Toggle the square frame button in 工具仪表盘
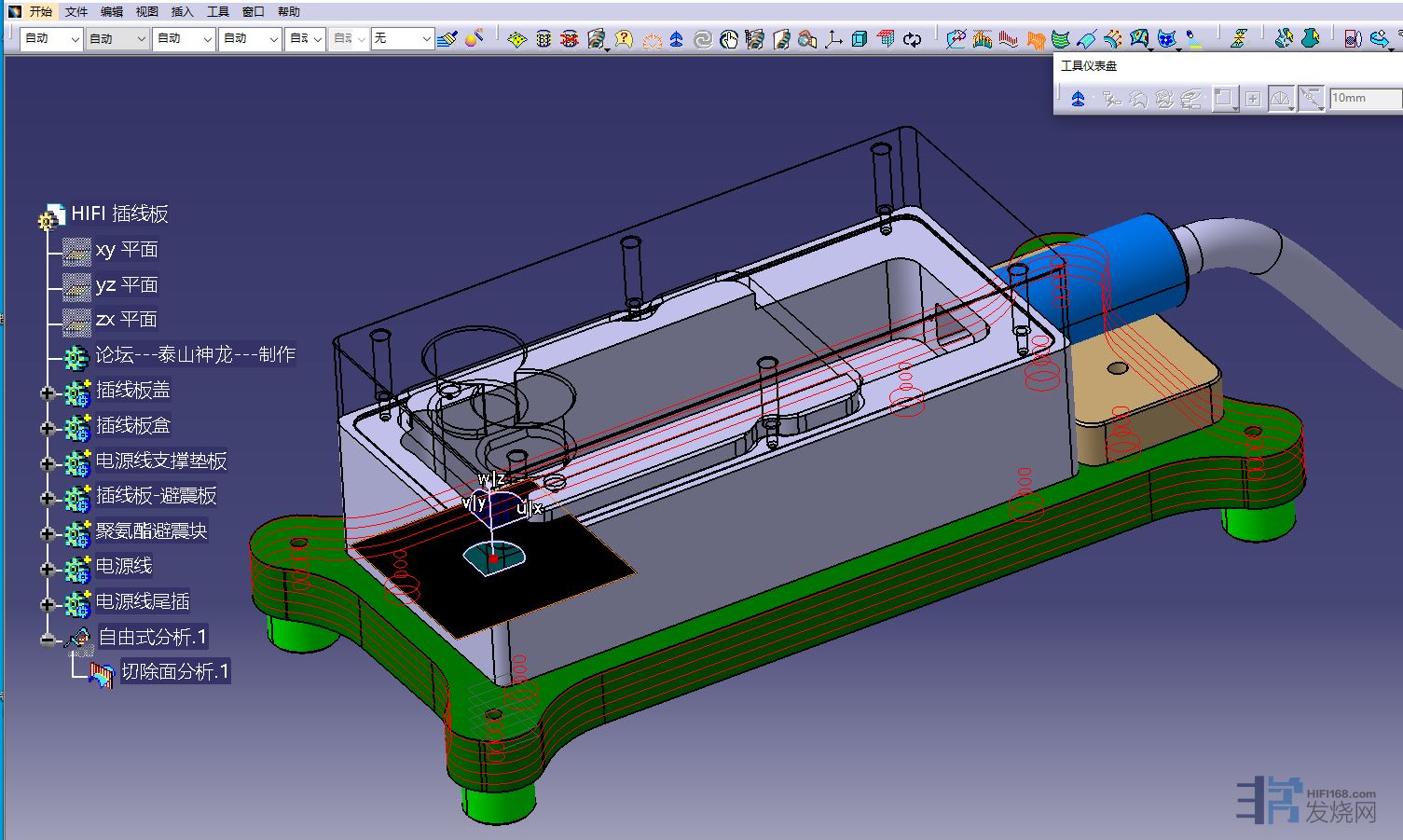 (x=1223, y=98)
